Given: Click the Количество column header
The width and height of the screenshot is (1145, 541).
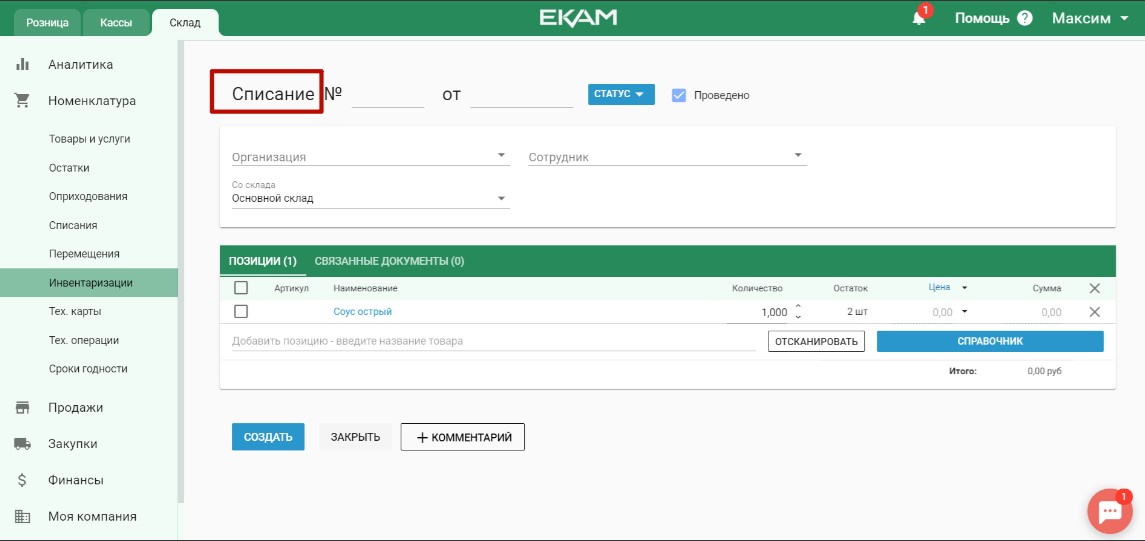Looking at the screenshot, I should point(757,288).
